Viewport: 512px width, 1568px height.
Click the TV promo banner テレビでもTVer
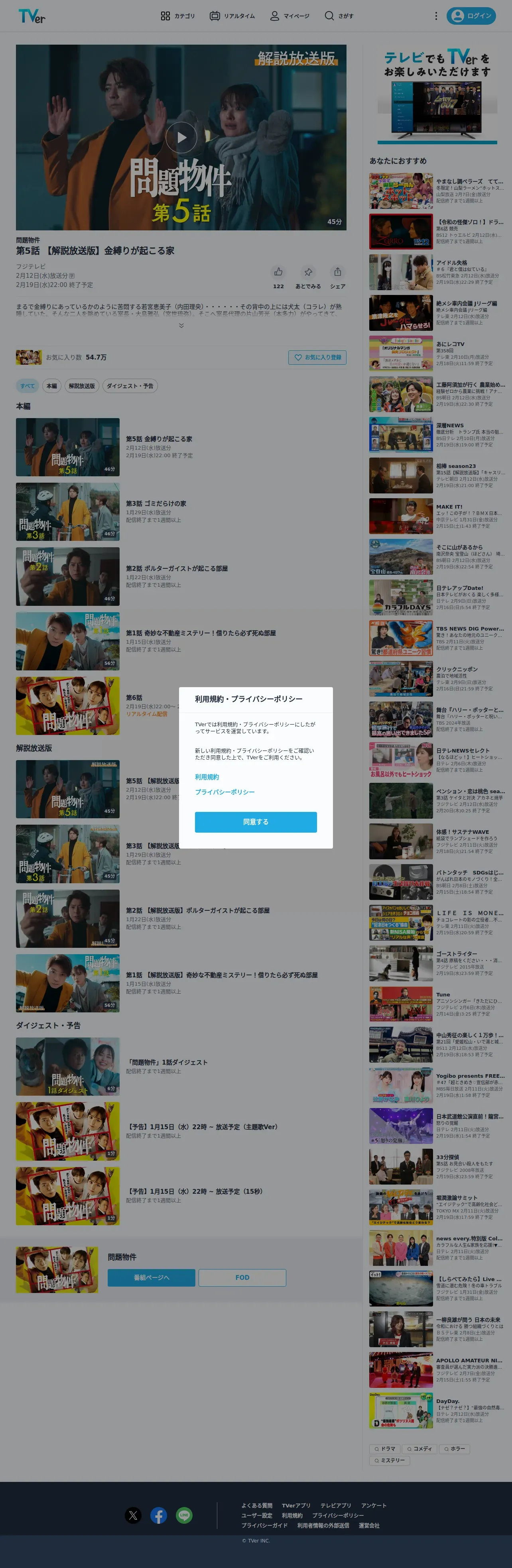(x=437, y=95)
